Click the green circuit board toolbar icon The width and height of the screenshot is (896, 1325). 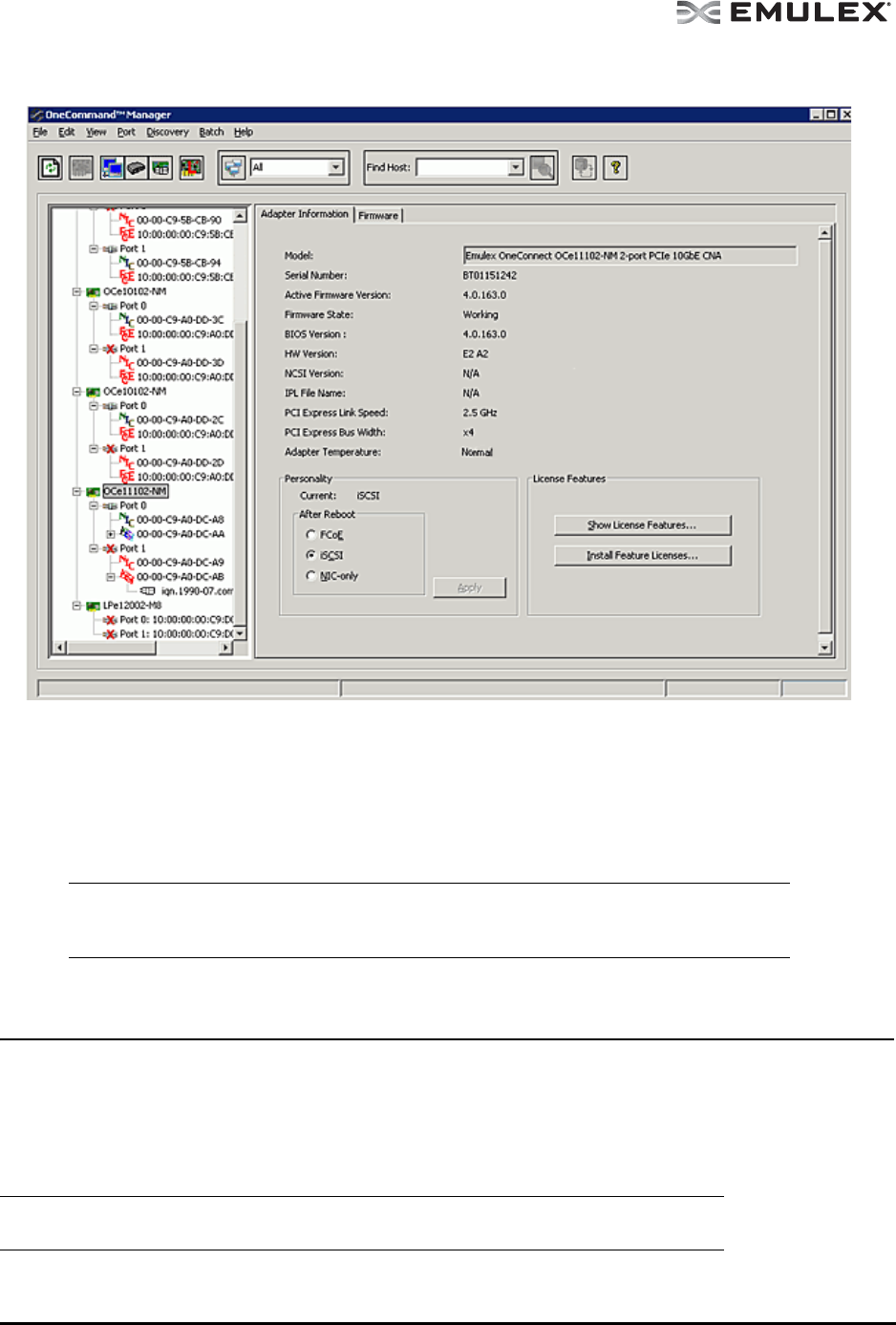click(160, 168)
